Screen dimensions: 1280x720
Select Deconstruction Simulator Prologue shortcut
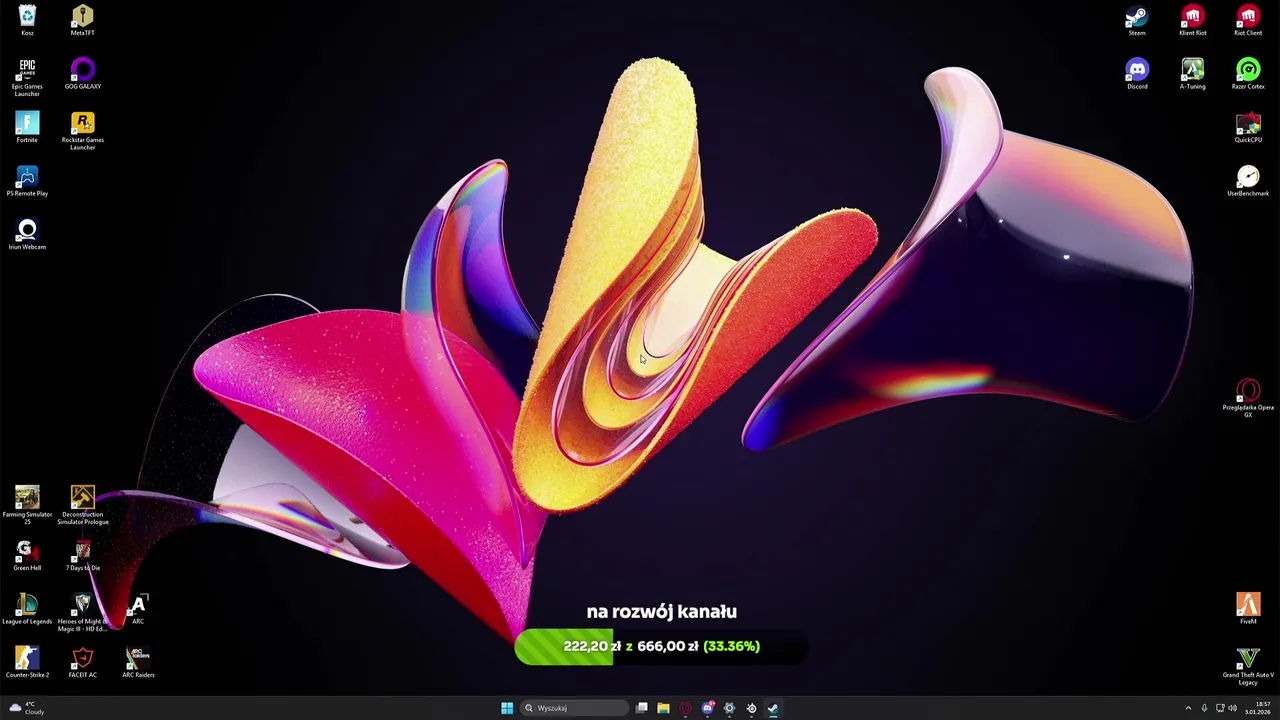[x=82, y=506]
